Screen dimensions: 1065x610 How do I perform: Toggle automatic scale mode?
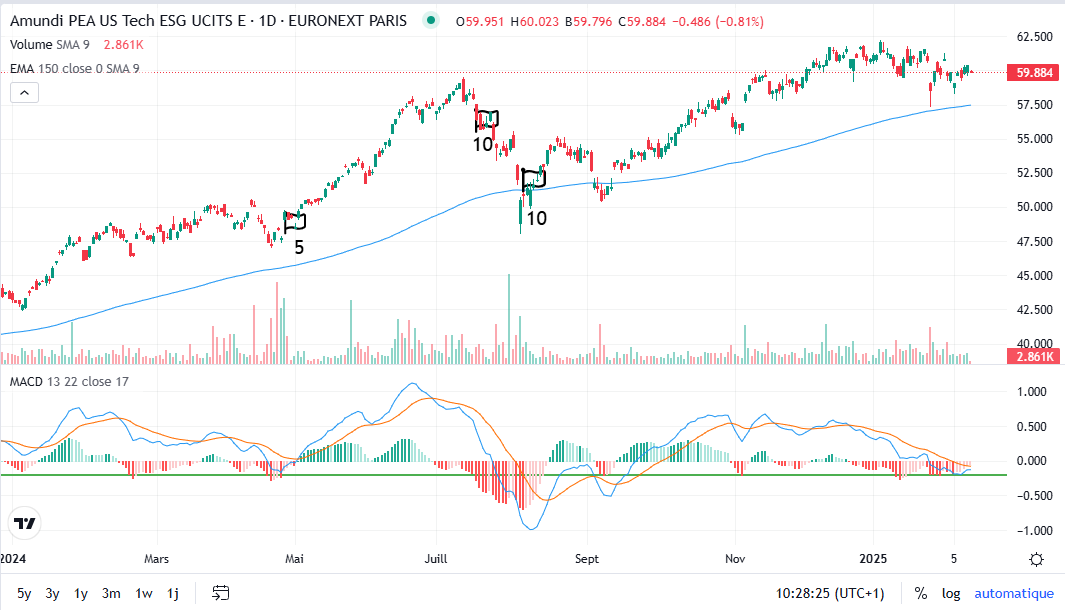[x=1014, y=593]
